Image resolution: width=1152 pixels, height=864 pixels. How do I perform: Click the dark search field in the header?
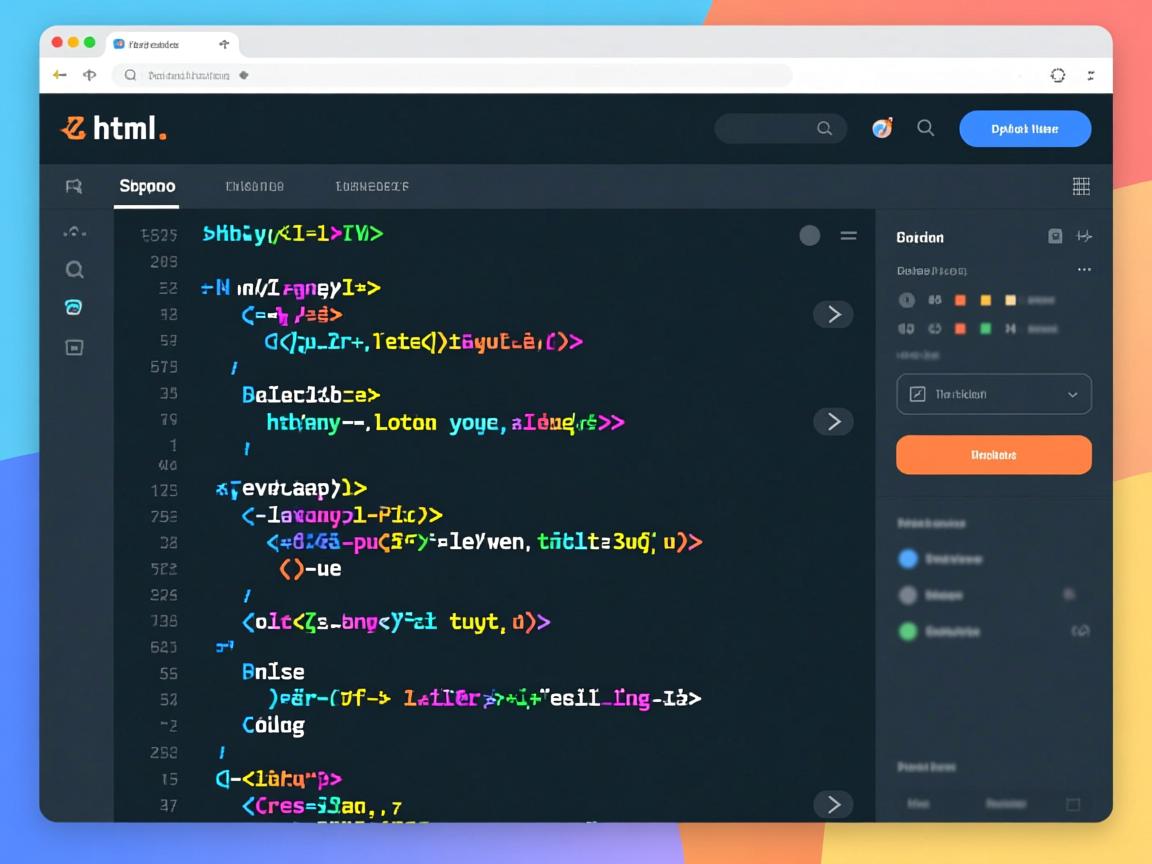click(x=779, y=128)
